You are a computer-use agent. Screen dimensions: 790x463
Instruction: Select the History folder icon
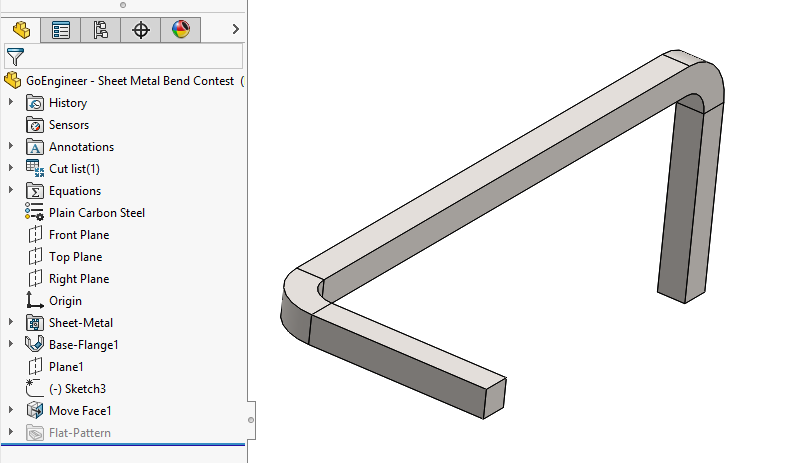[x=34, y=103]
